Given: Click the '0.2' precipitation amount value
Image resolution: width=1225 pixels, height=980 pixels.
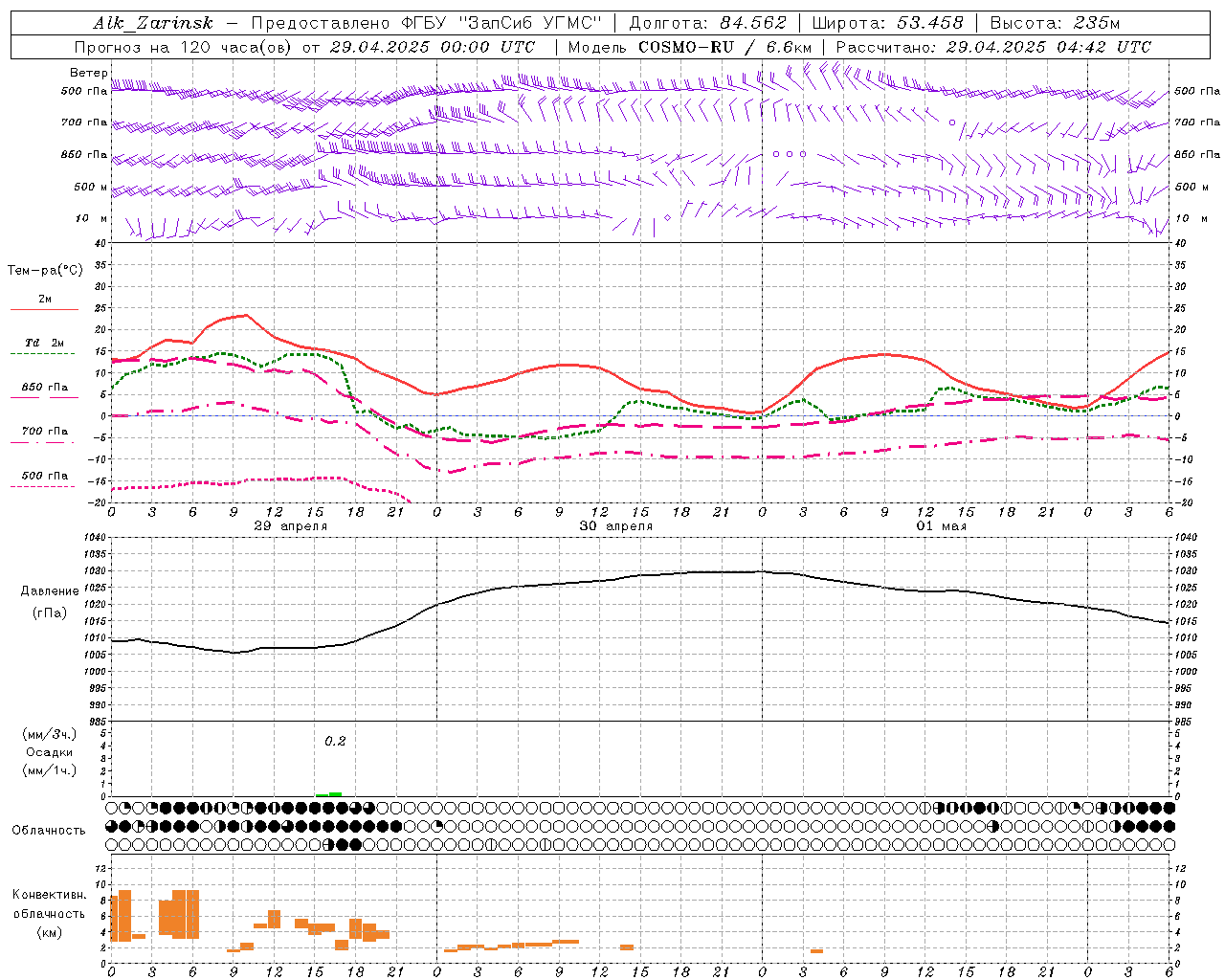Looking at the screenshot, I should [x=335, y=742].
